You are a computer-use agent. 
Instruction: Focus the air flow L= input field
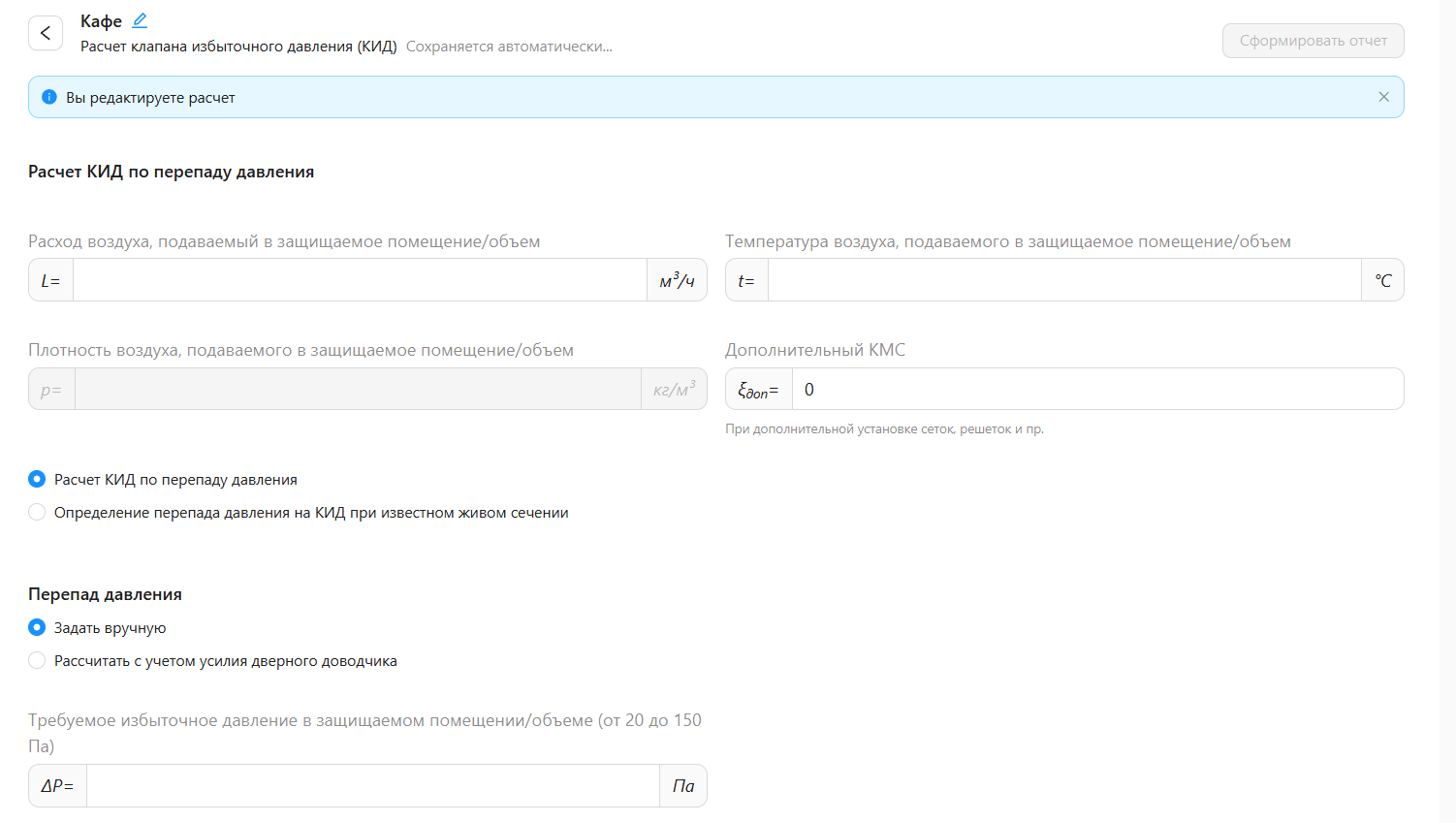[x=359, y=280]
